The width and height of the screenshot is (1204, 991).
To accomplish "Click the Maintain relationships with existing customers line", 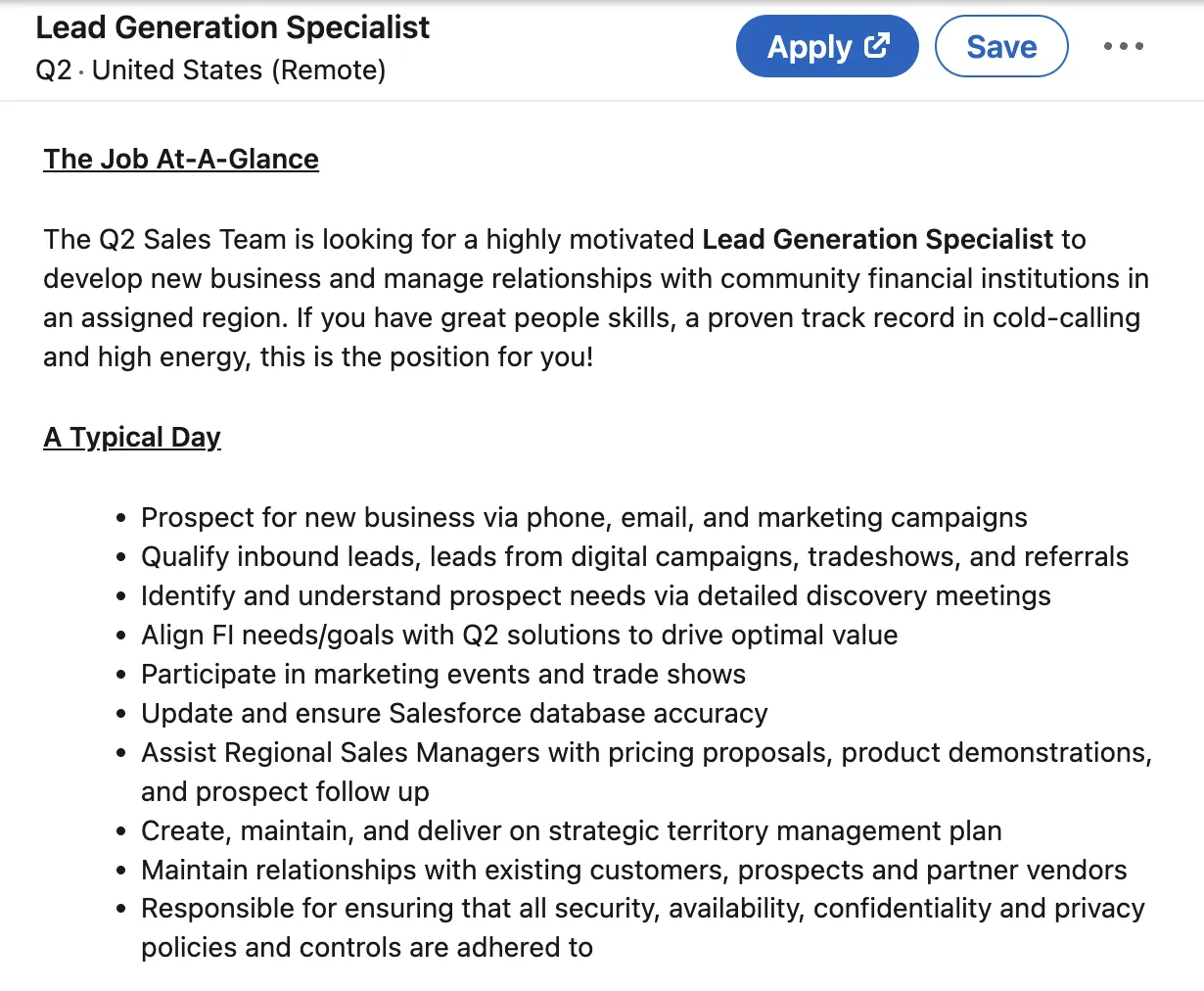I will point(633,870).
